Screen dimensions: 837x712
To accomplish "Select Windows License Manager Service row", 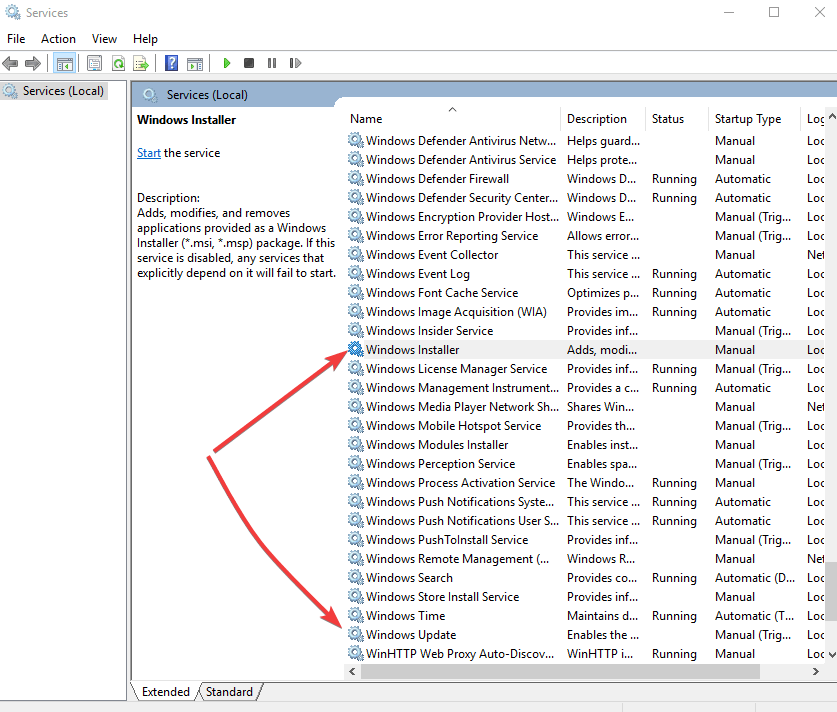I will point(586,369).
